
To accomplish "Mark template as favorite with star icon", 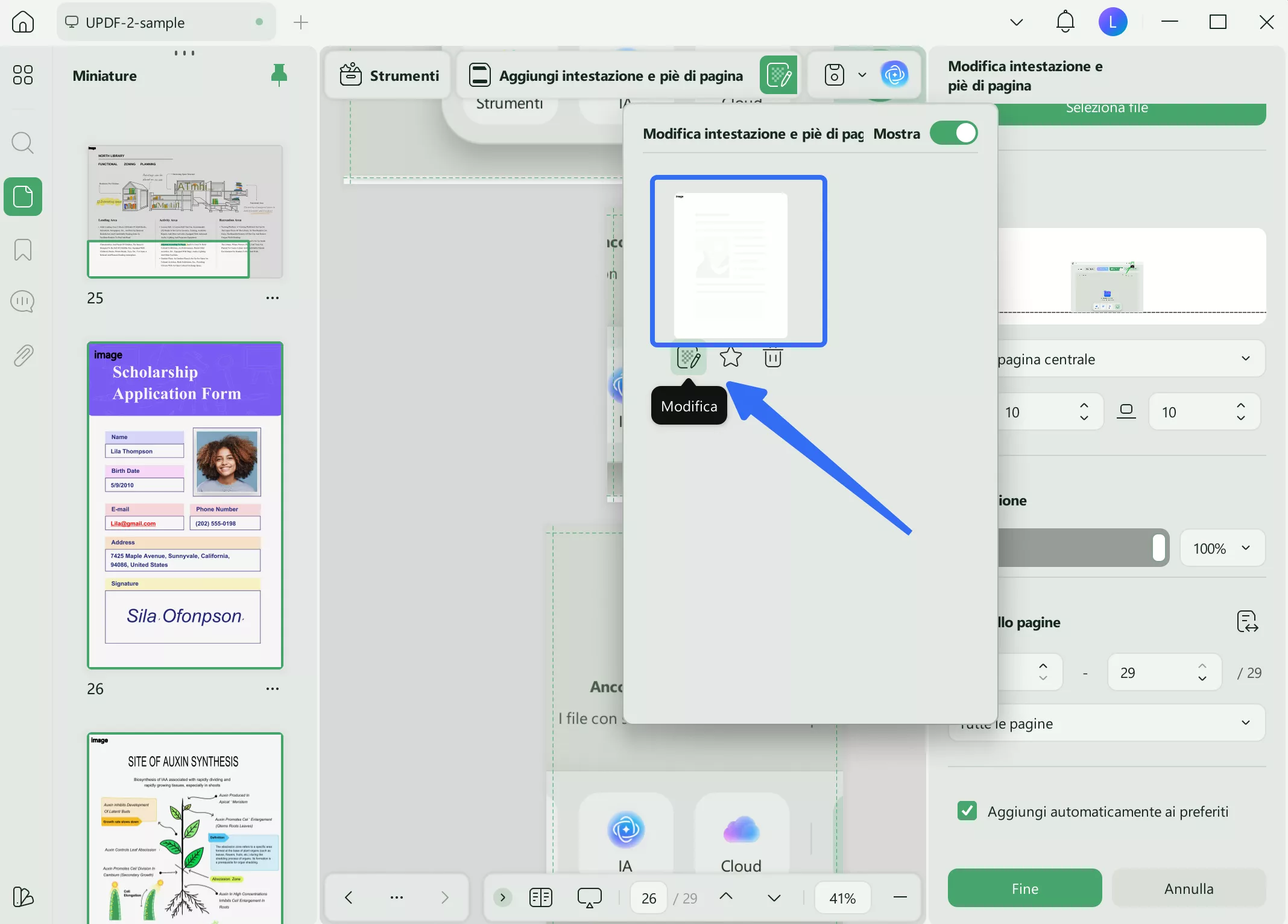I will pyautogui.click(x=730, y=358).
